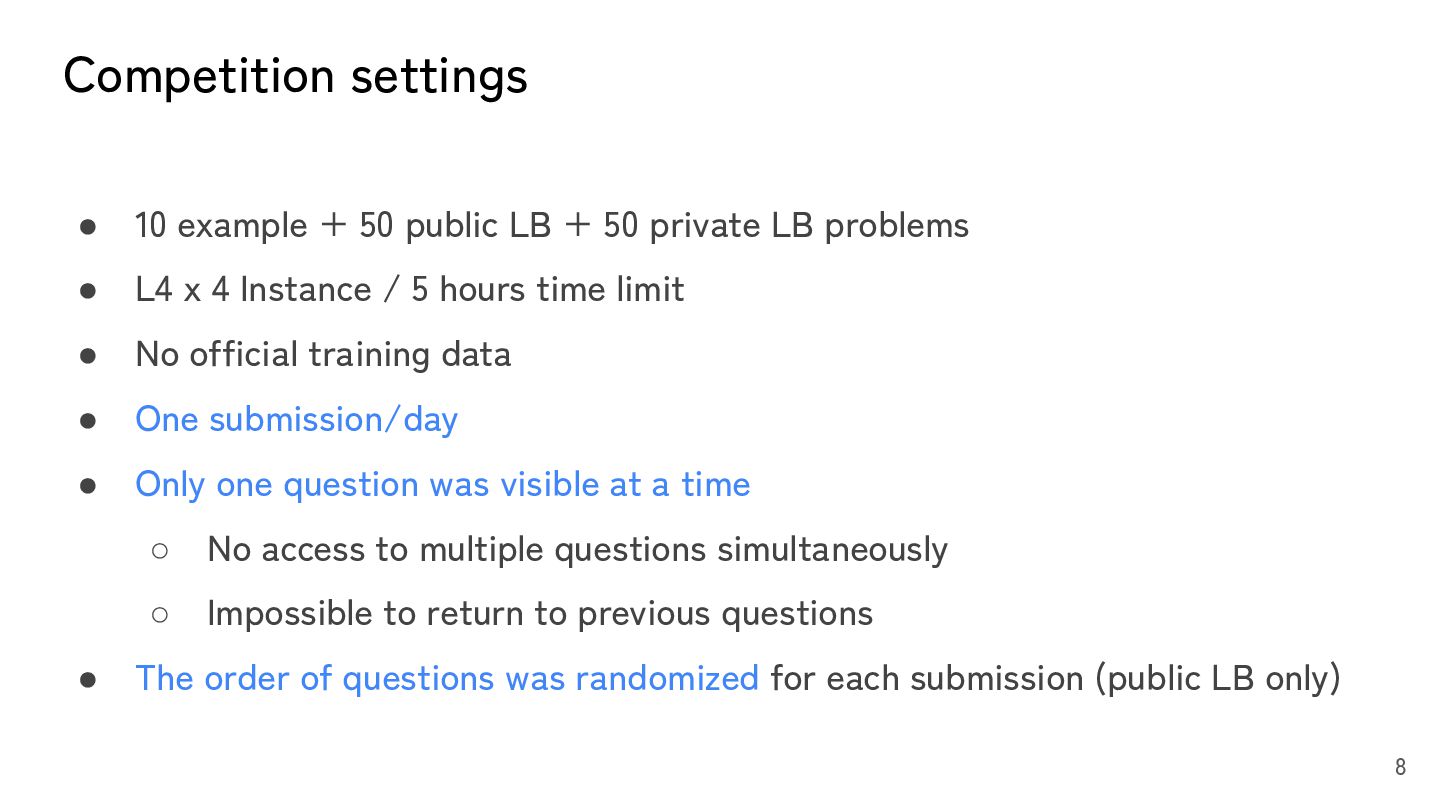This screenshot has width=1440, height=810.
Task: Click blue 'The order of questions was randomized'
Action: [x=446, y=679]
